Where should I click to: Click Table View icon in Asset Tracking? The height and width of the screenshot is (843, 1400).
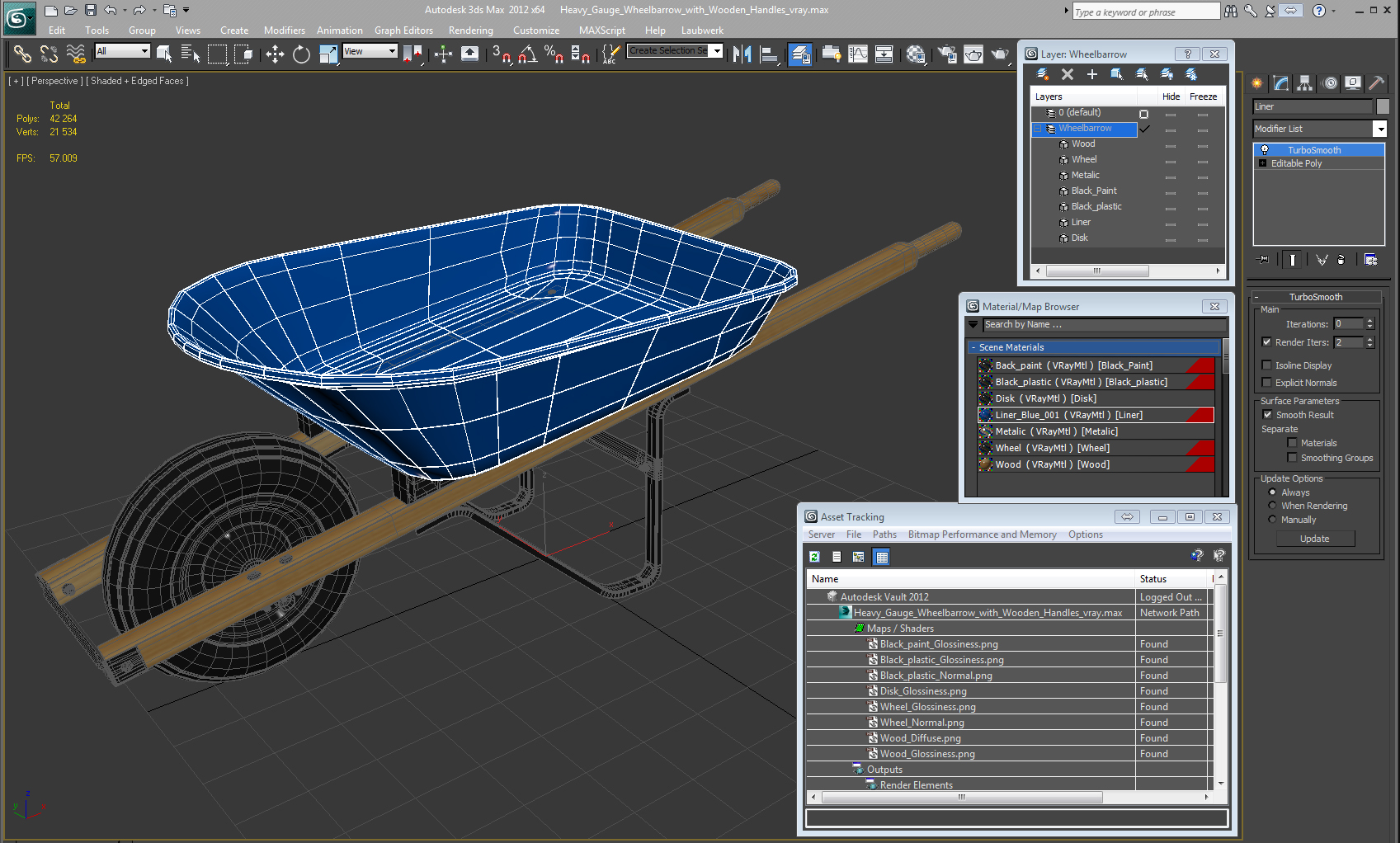(x=881, y=557)
